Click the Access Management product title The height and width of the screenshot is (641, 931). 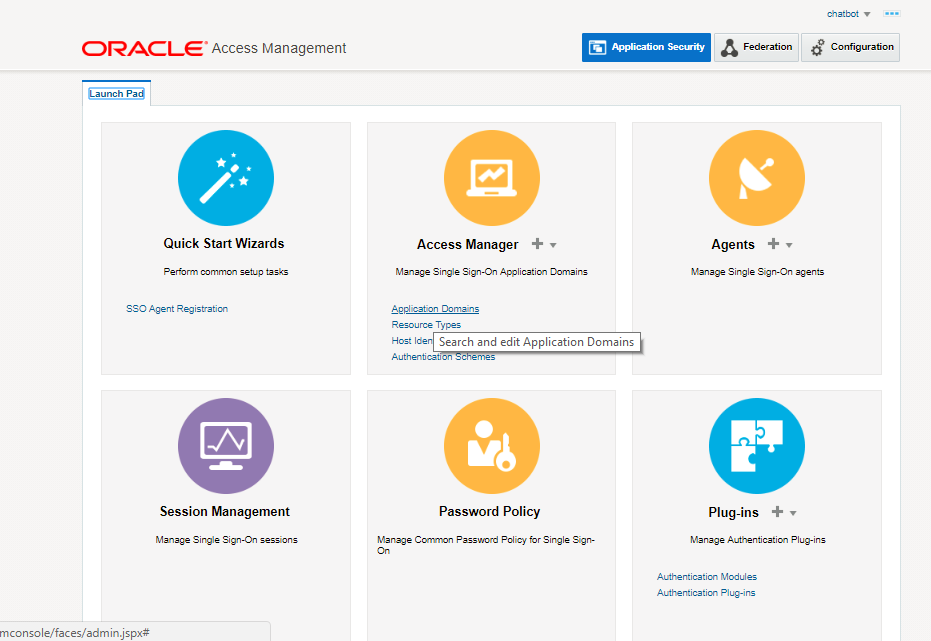pos(278,48)
